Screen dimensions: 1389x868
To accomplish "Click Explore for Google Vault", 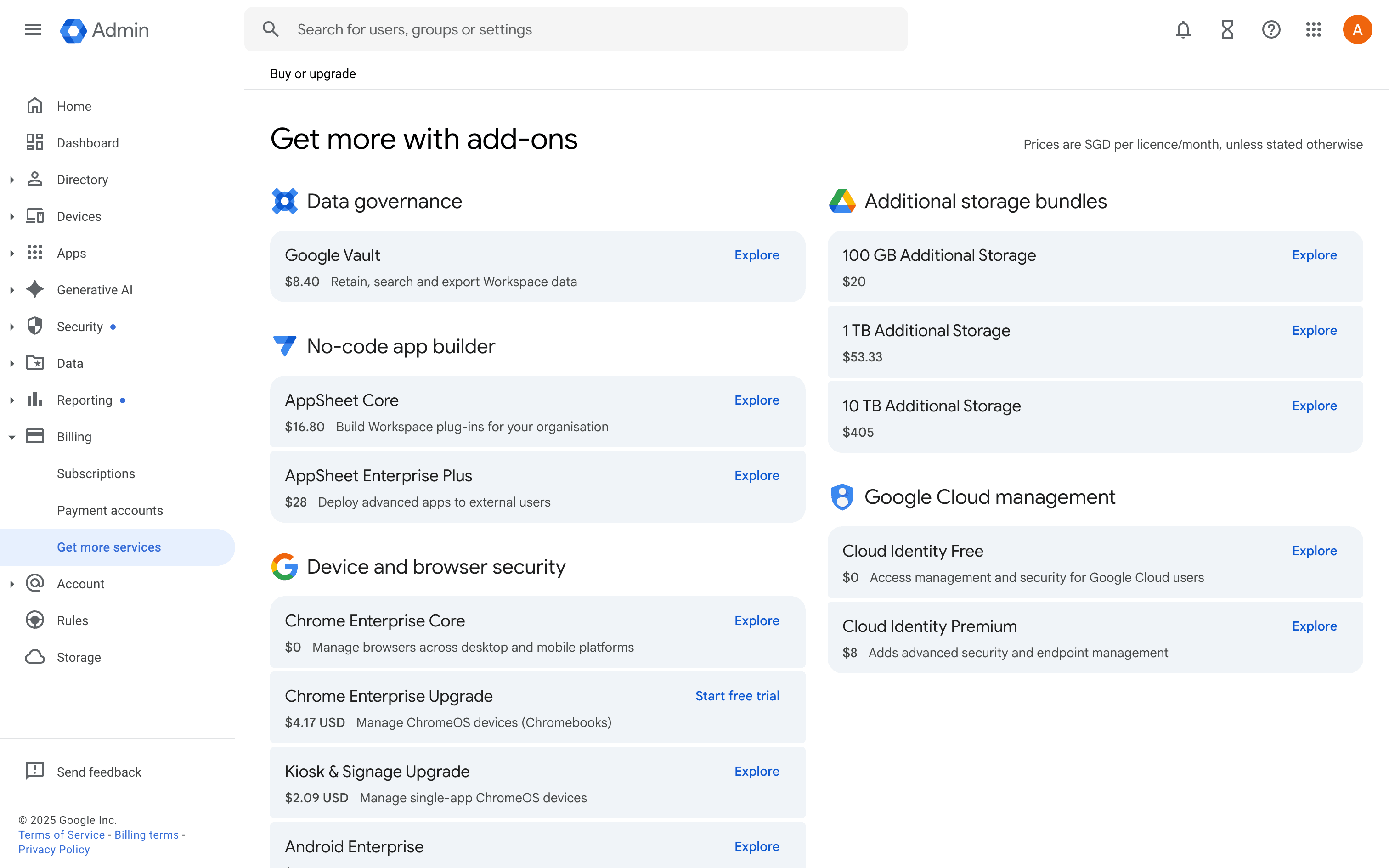I will 757,255.
